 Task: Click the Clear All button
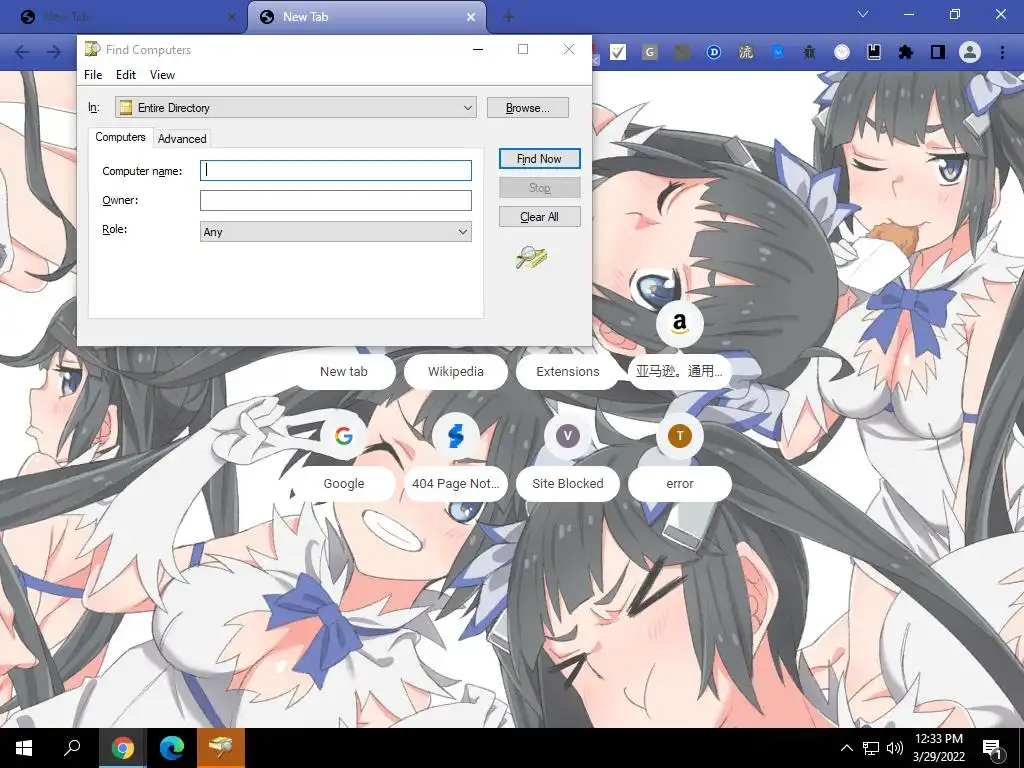pyautogui.click(x=539, y=217)
